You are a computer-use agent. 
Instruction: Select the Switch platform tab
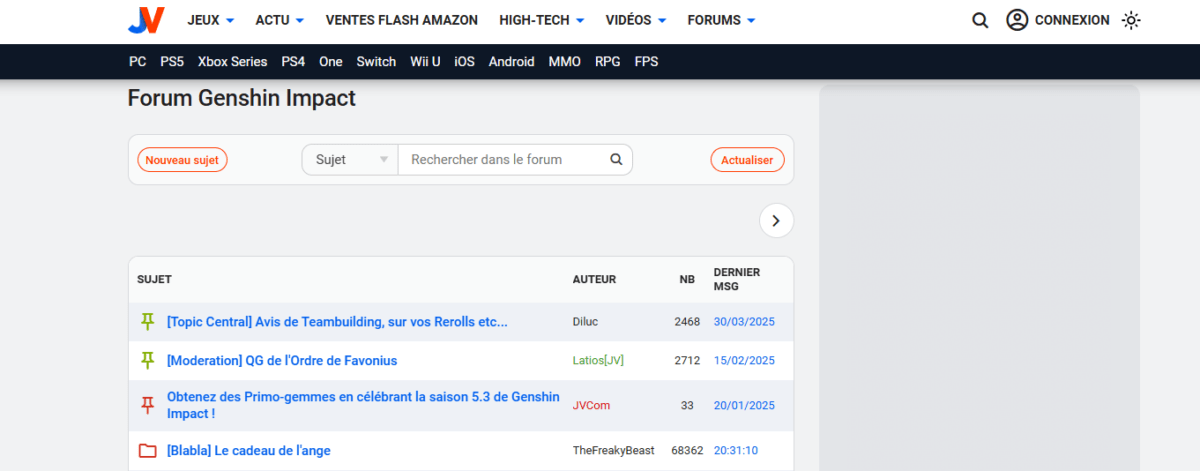(x=376, y=62)
